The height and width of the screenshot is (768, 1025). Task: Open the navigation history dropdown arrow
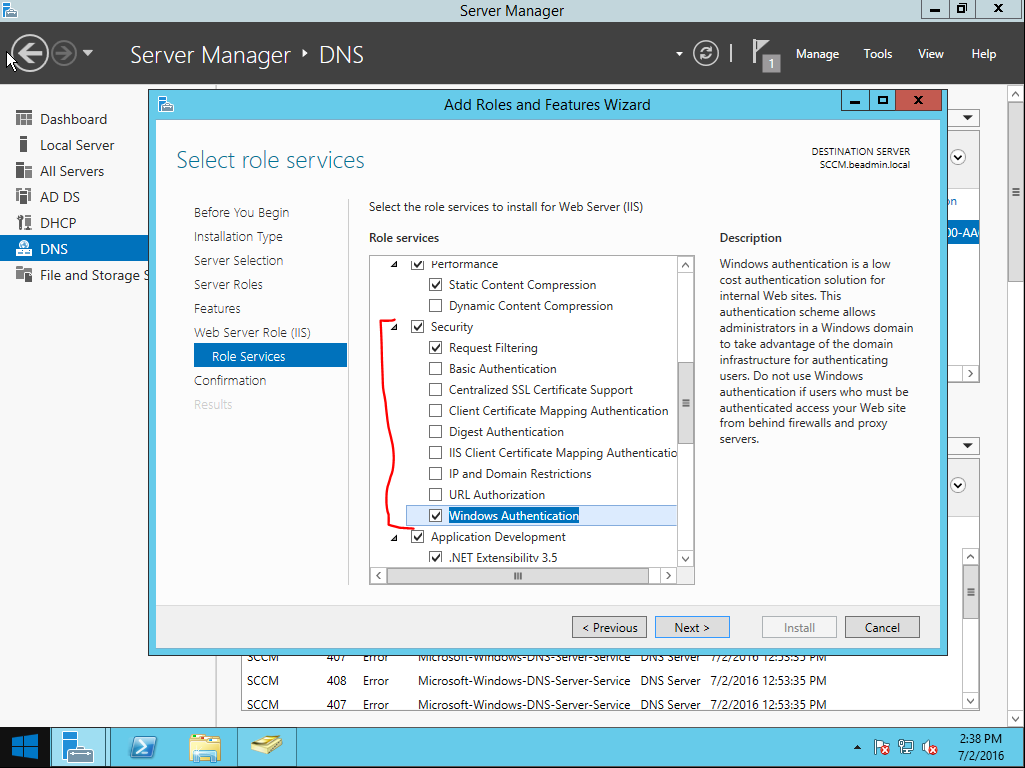point(88,53)
